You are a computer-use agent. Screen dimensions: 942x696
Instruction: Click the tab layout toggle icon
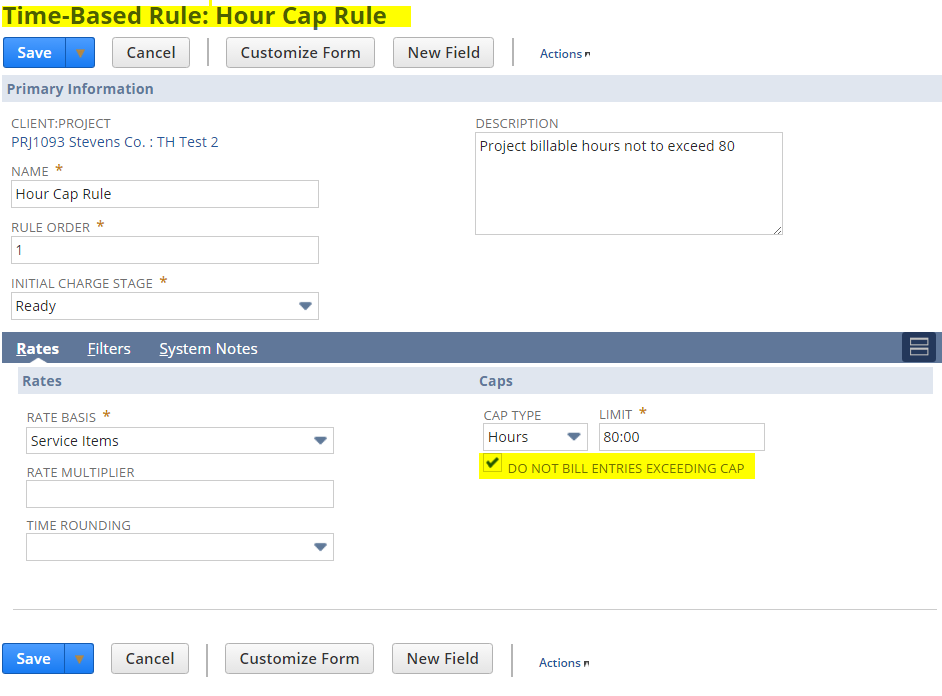click(x=918, y=347)
